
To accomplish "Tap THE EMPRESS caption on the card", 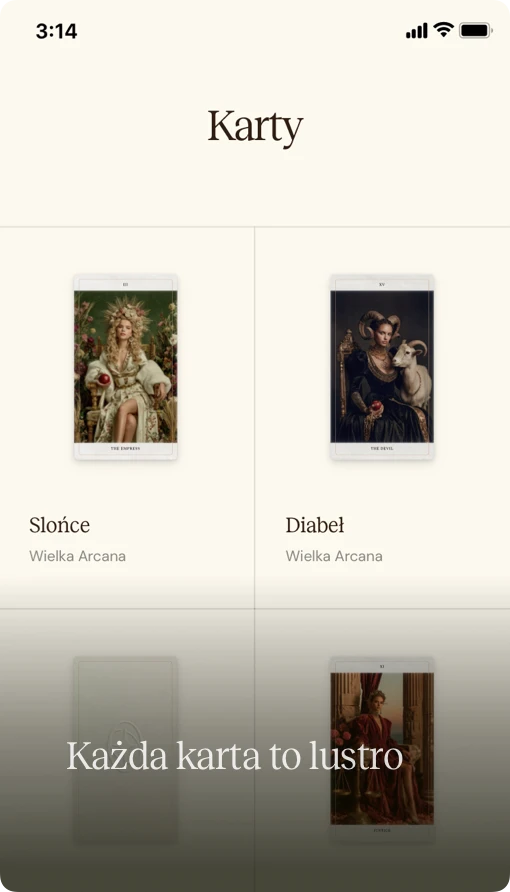I will 125,449.
